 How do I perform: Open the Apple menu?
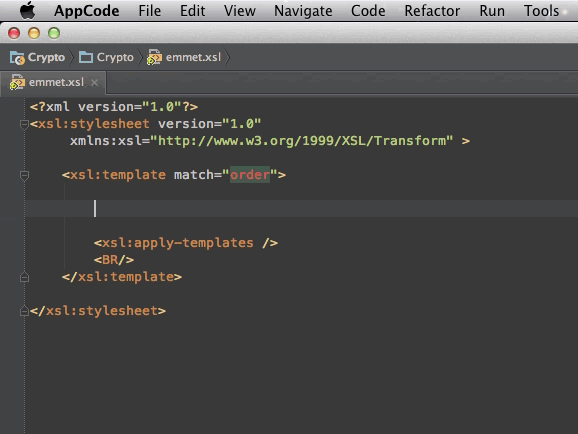pyautogui.click(x=27, y=10)
